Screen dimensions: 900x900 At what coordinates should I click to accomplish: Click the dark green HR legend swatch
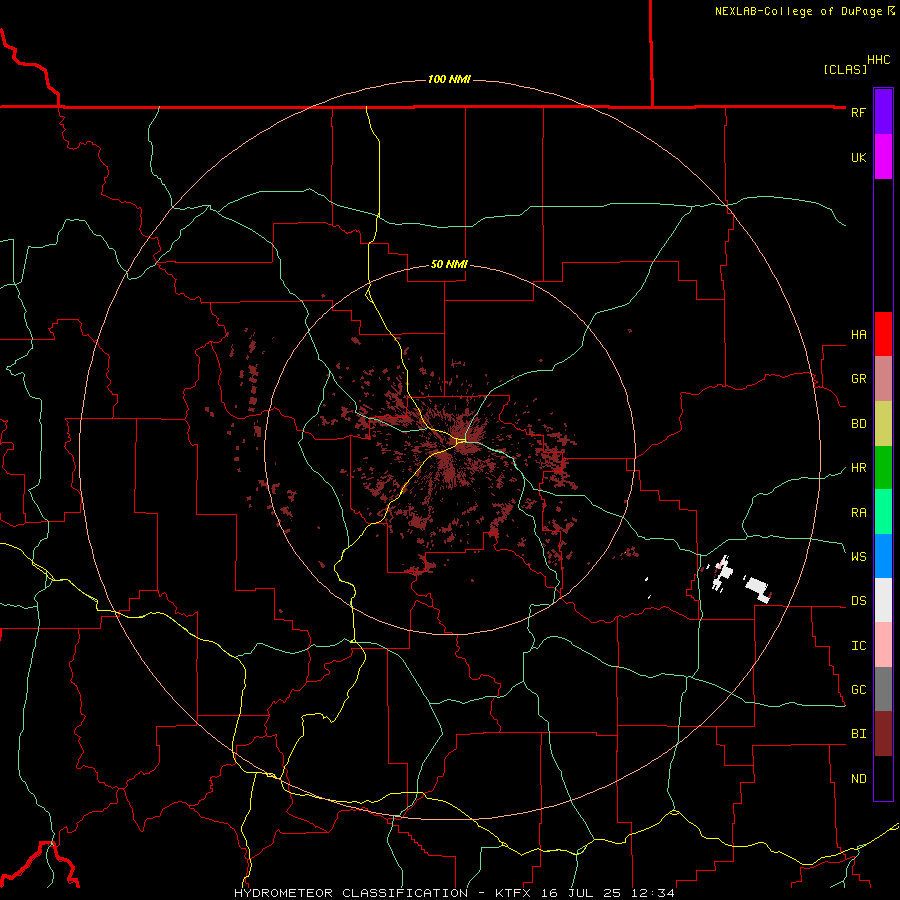click(x=883, y=468)
